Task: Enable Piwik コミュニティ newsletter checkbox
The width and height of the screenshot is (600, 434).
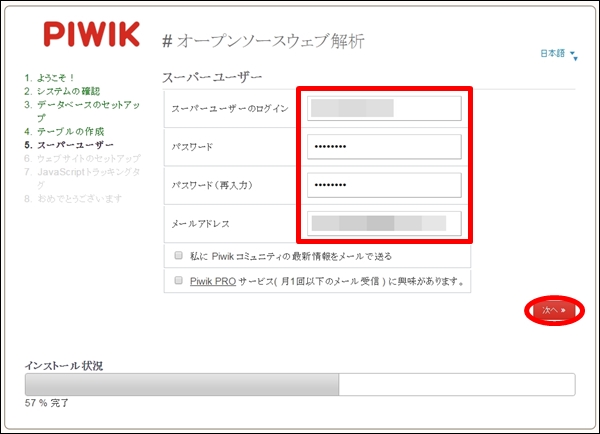Action: click(x=178, y=255)
